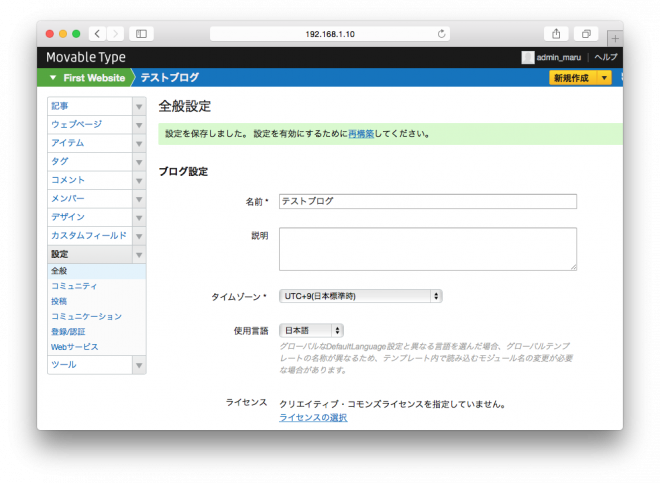
Task: Click the 再構築 link in notice
Action: tap(361, 133)
